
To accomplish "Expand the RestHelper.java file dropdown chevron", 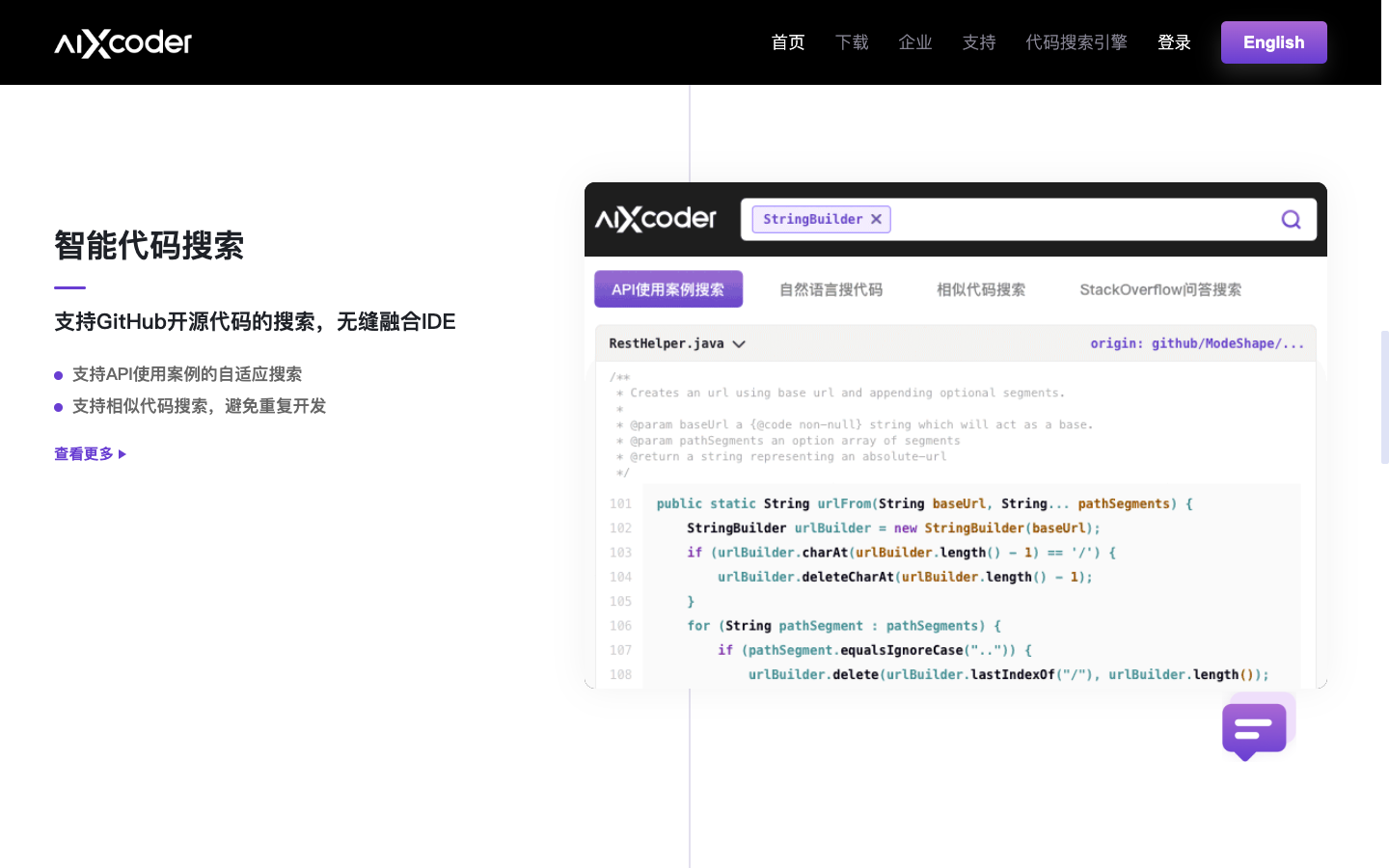I will [739, 344].
